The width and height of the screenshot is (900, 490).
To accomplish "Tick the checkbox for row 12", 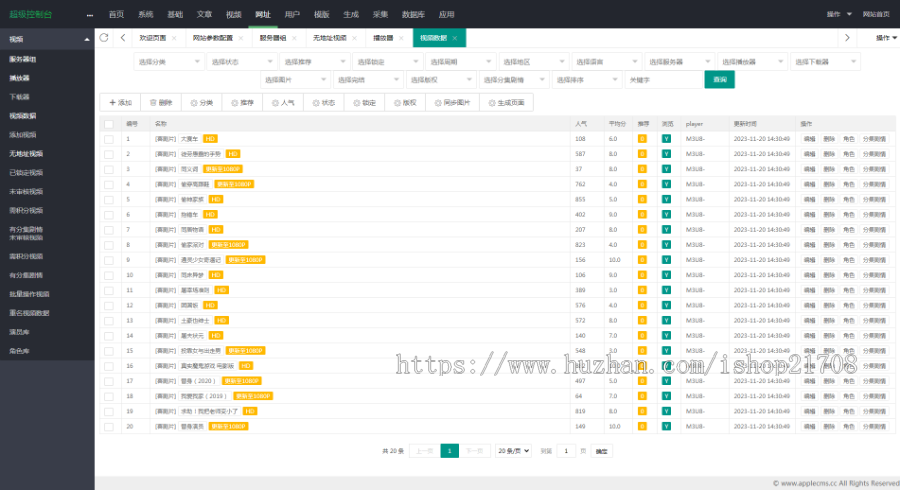I will pyautogui.click(x=109, y=305).
